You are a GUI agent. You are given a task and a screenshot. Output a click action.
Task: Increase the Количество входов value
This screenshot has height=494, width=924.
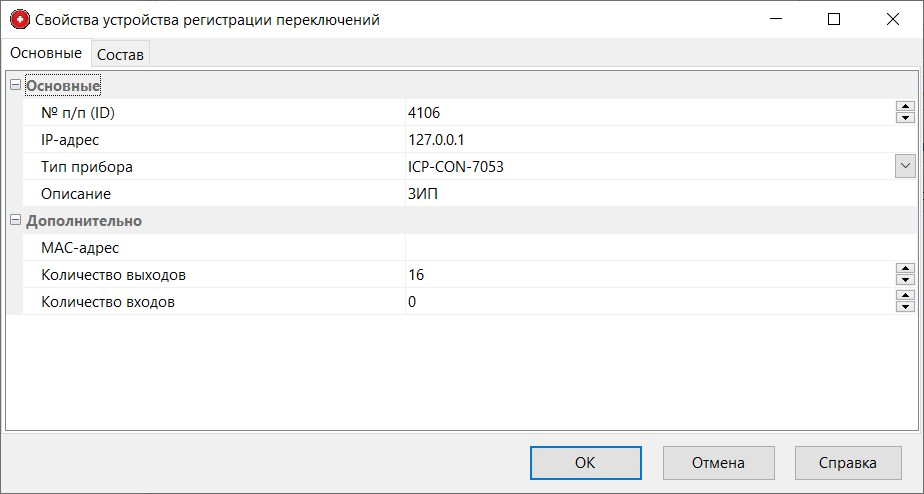tap(906, 296)
